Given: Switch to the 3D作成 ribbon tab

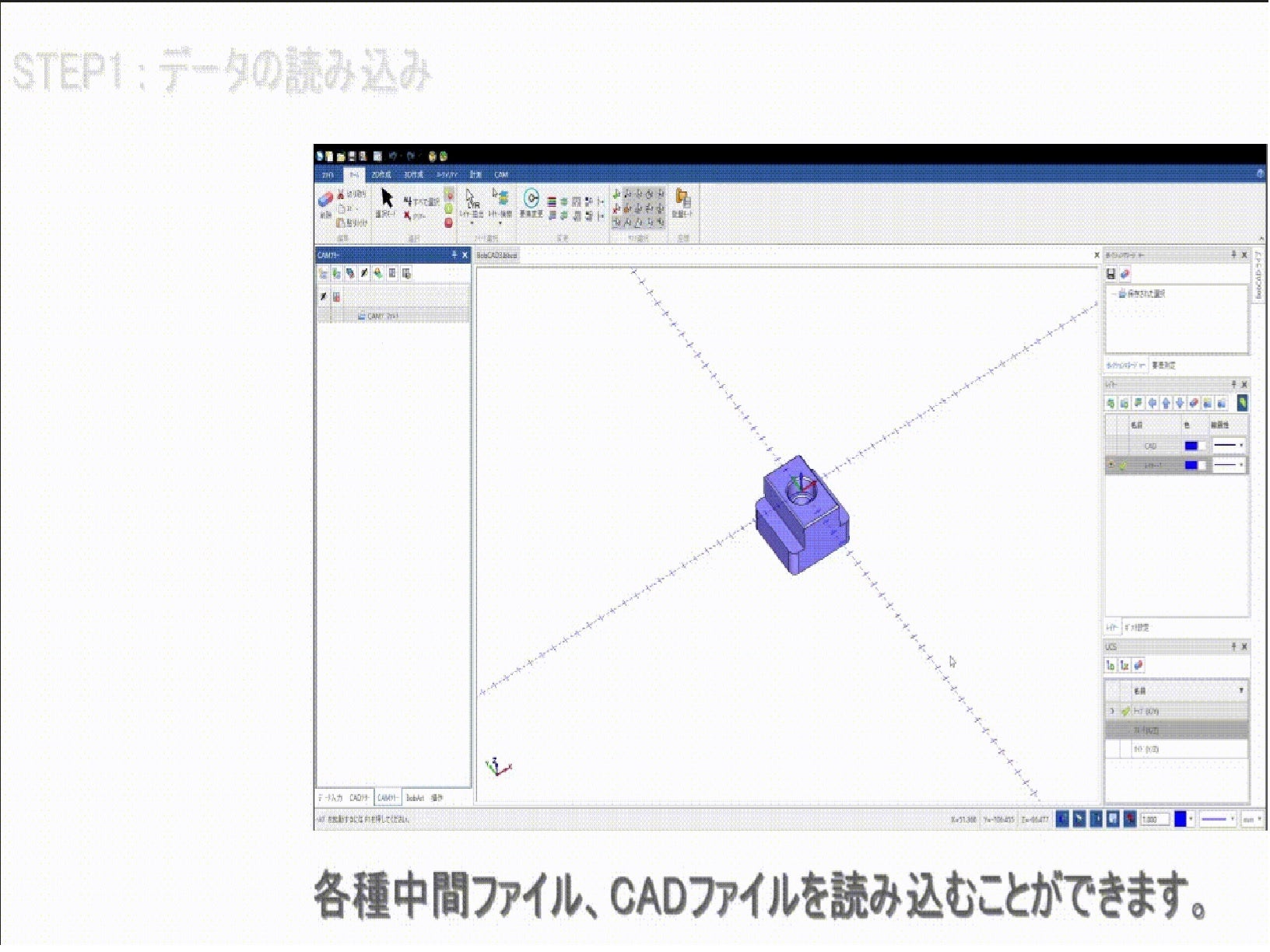Looking at the screenshot, I should tap(414, 175).
